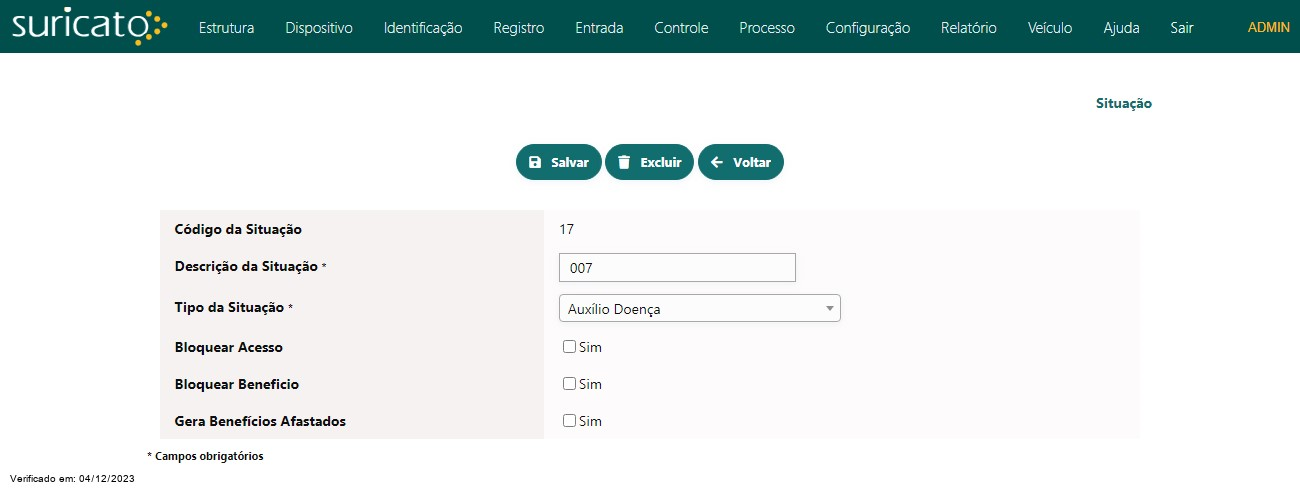Screen dimensions: 1300x493
Task: Save the record with Salvar button
Action: (558, 162)
